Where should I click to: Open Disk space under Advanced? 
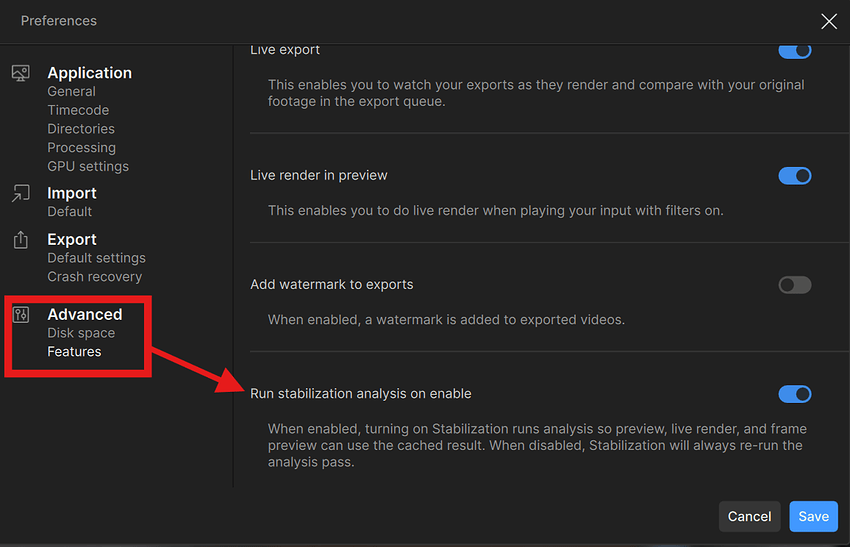pyautogui.click(x=81, y=333)
